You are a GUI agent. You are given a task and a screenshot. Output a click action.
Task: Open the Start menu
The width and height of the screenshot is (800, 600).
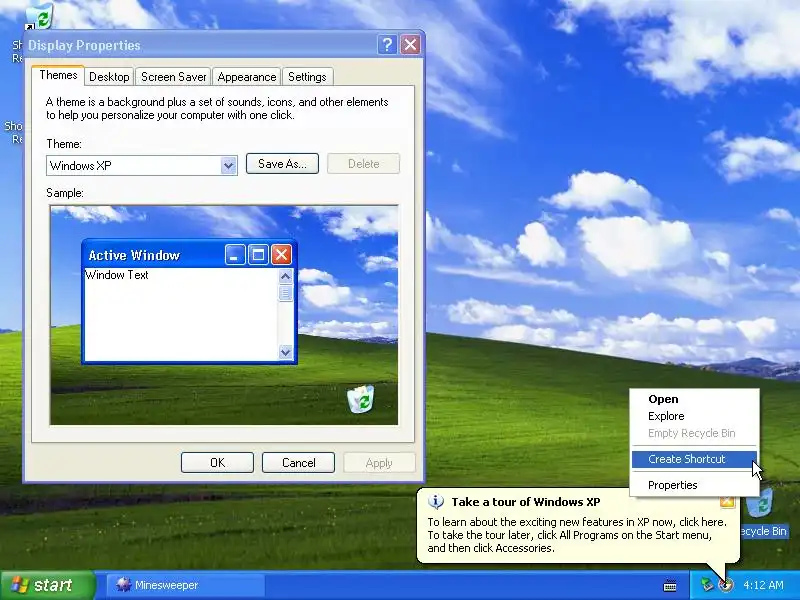coord(47,585)
